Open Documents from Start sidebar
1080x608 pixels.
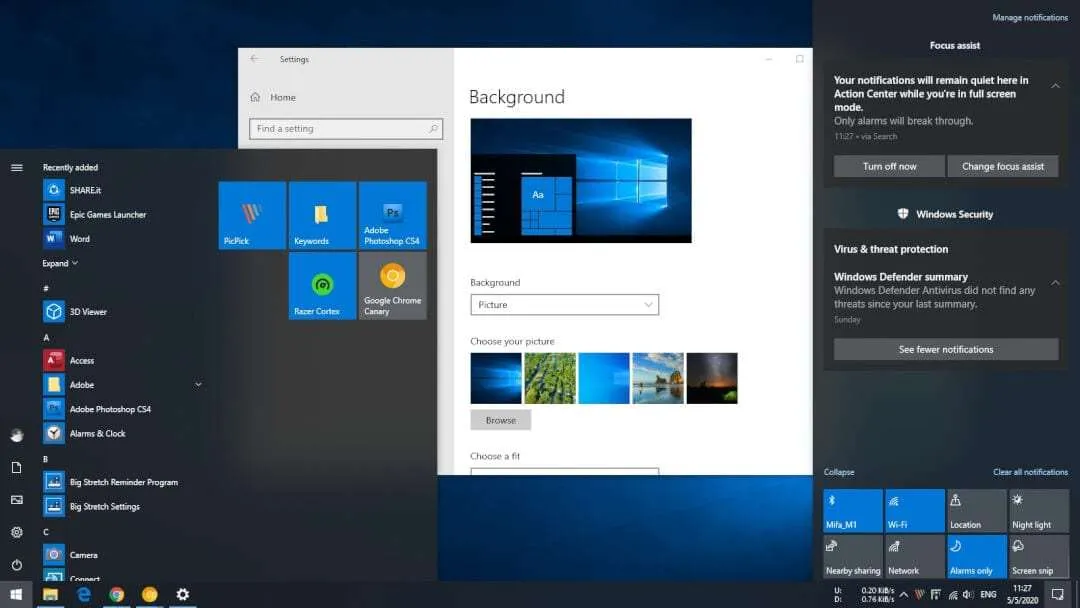[x=17, y=468]
